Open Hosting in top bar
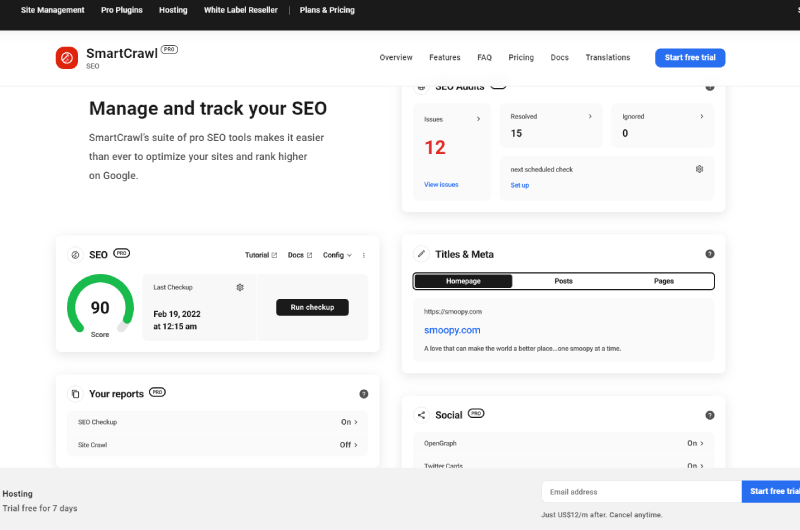800x530 pixels. click(173, 10)
